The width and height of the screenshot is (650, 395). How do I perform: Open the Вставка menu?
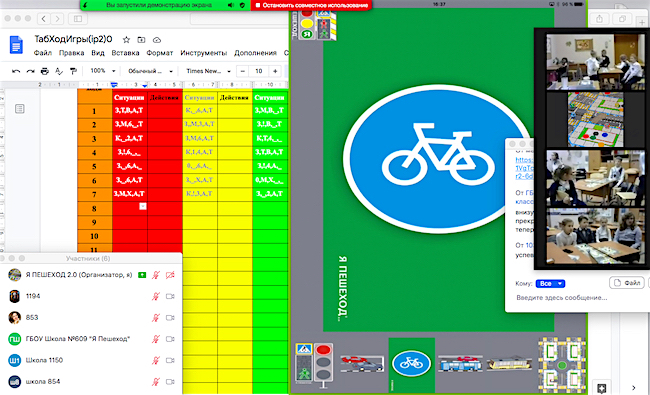pyautogui.click(x=125, y=53)
